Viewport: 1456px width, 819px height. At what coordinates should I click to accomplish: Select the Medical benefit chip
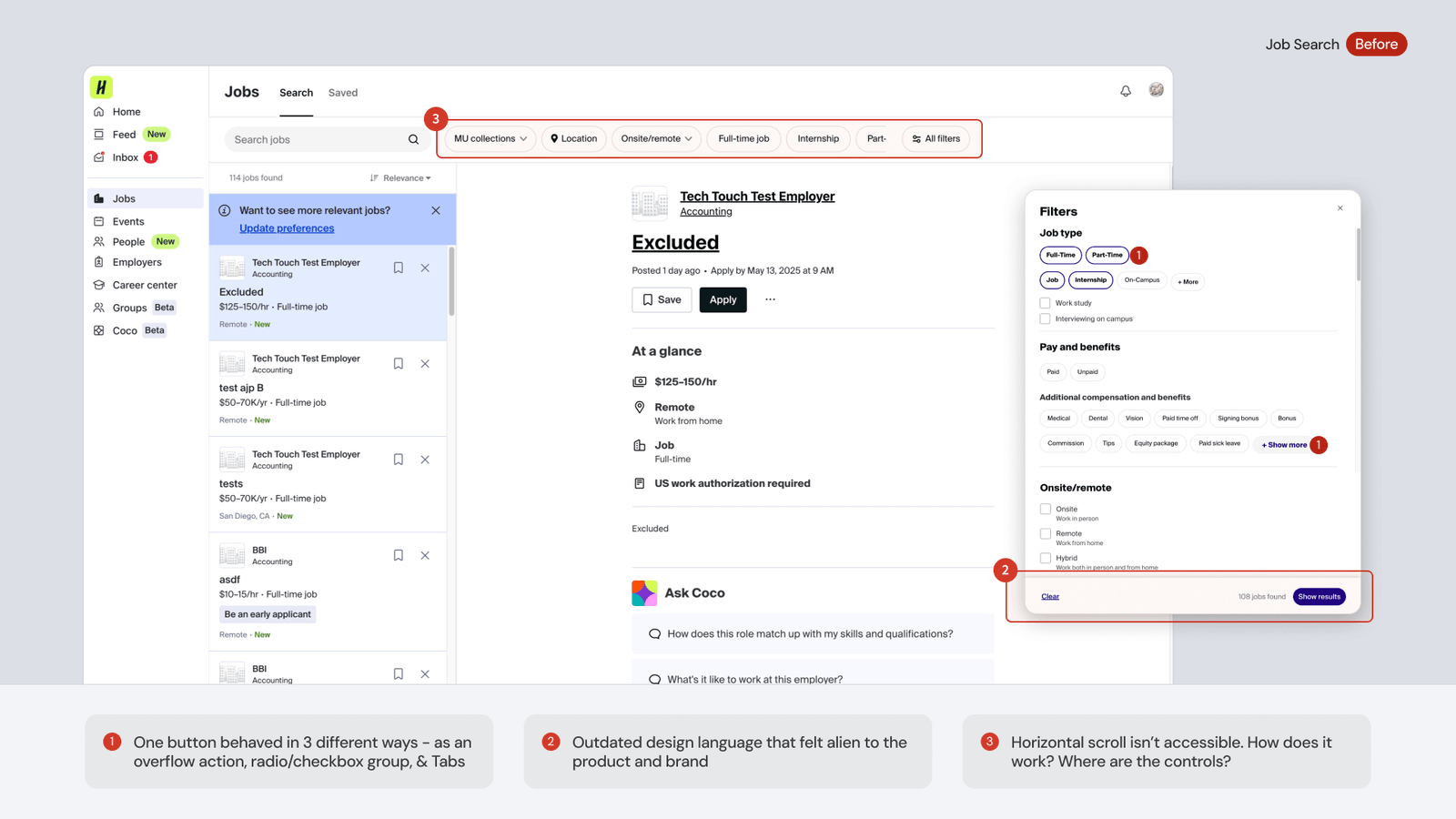pyautogui.click(x=1058, y=419)
